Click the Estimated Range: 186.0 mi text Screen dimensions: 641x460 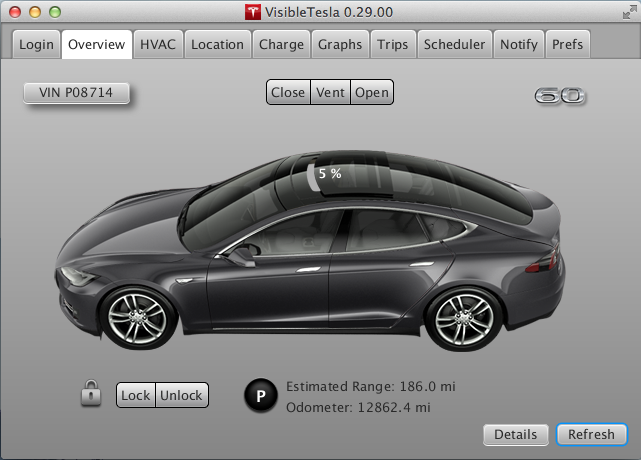(370, 386)
